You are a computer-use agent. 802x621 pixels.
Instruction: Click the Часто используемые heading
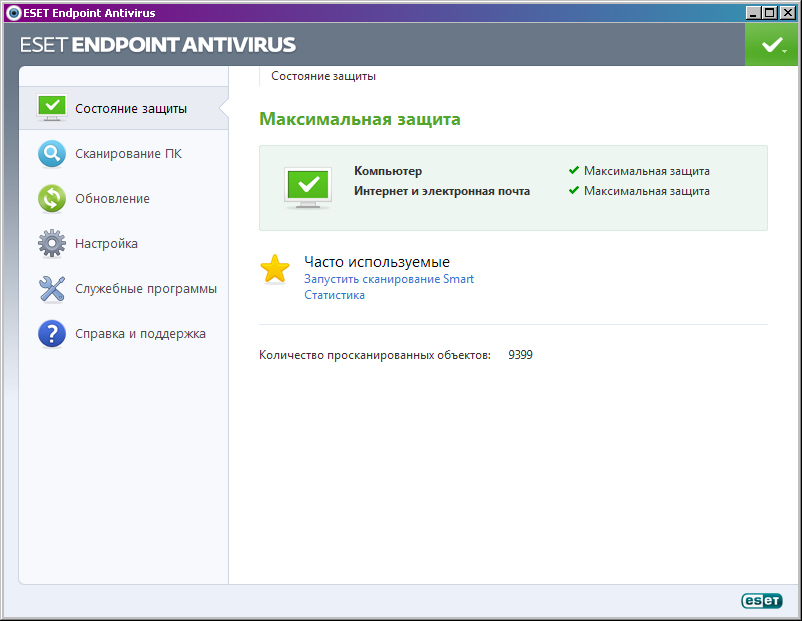click(x=377, y=262)
